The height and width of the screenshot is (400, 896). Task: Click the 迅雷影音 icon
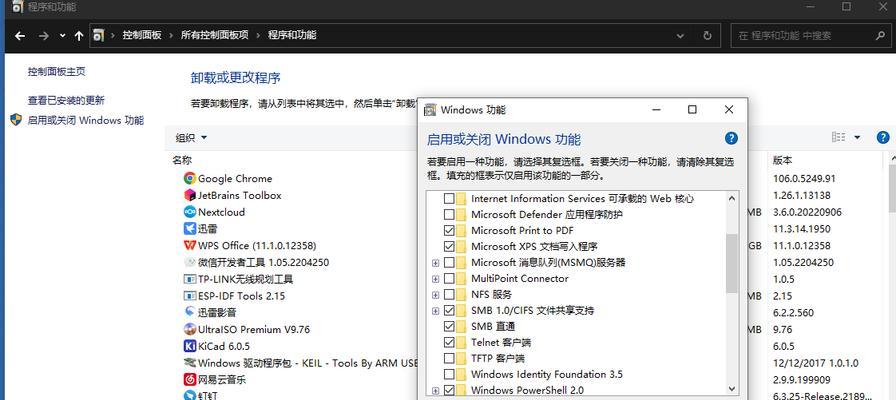click(x=190, y=313)
